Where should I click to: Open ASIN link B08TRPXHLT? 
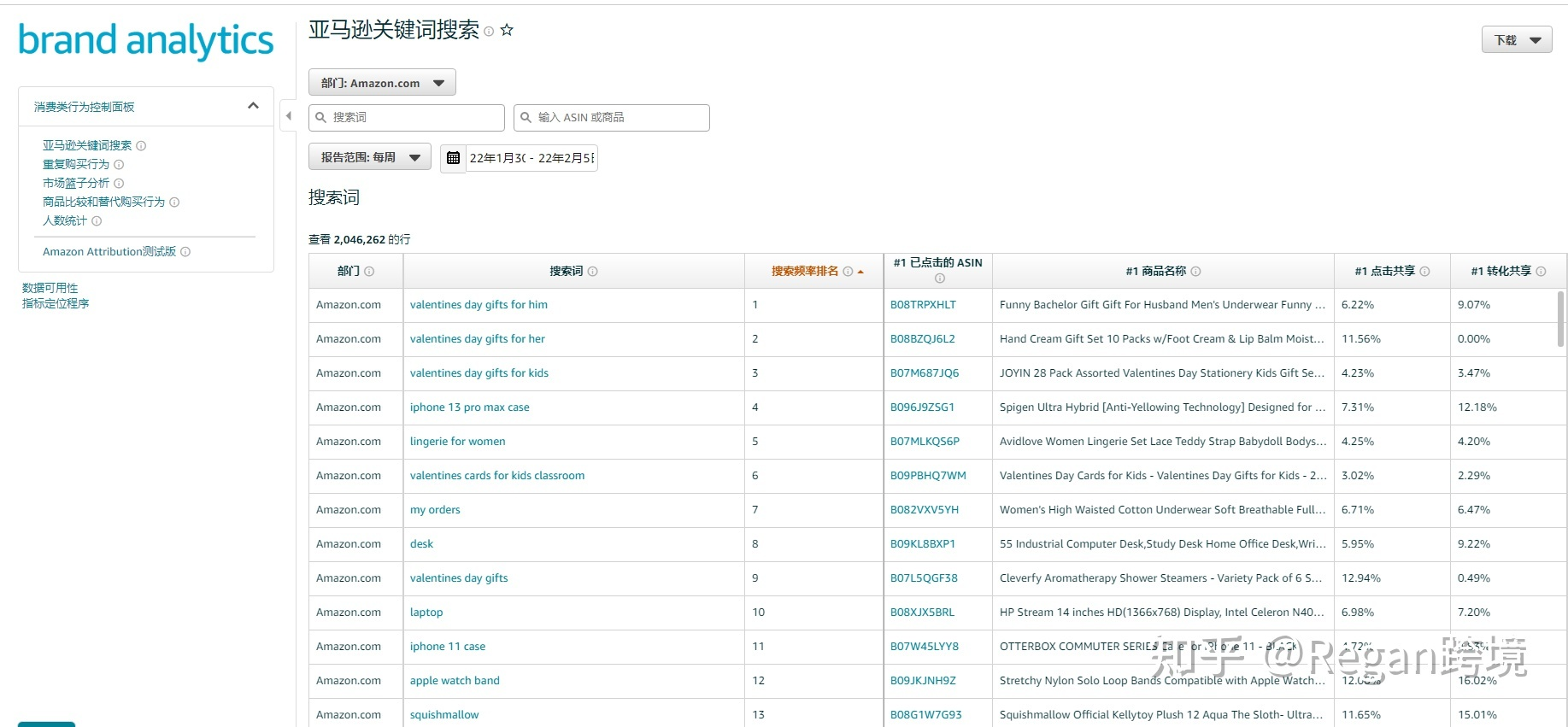923,305
